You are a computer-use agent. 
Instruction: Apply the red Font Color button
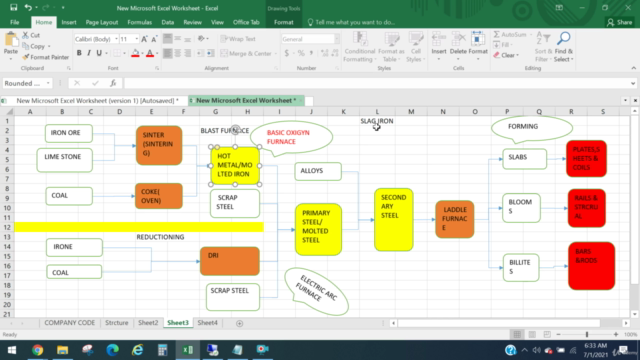pyautogui.click(x=150, y=53)
